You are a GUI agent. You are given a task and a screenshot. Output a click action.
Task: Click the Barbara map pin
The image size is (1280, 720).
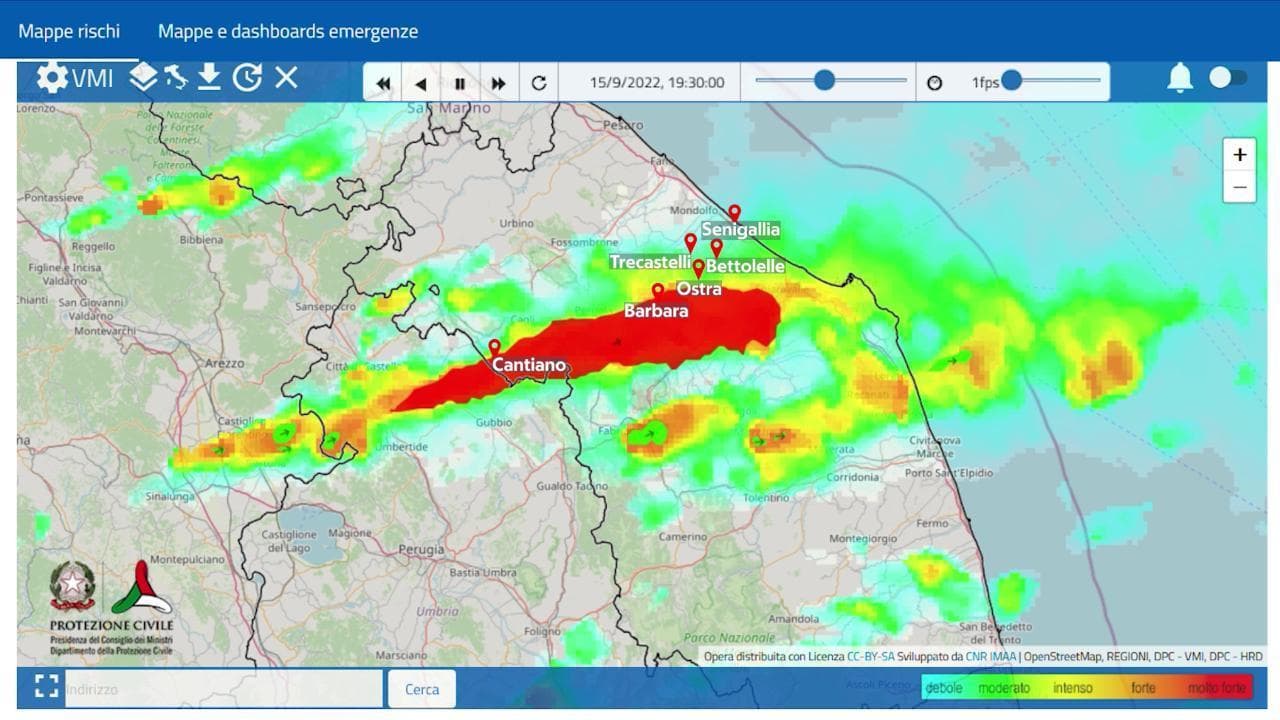658,291
